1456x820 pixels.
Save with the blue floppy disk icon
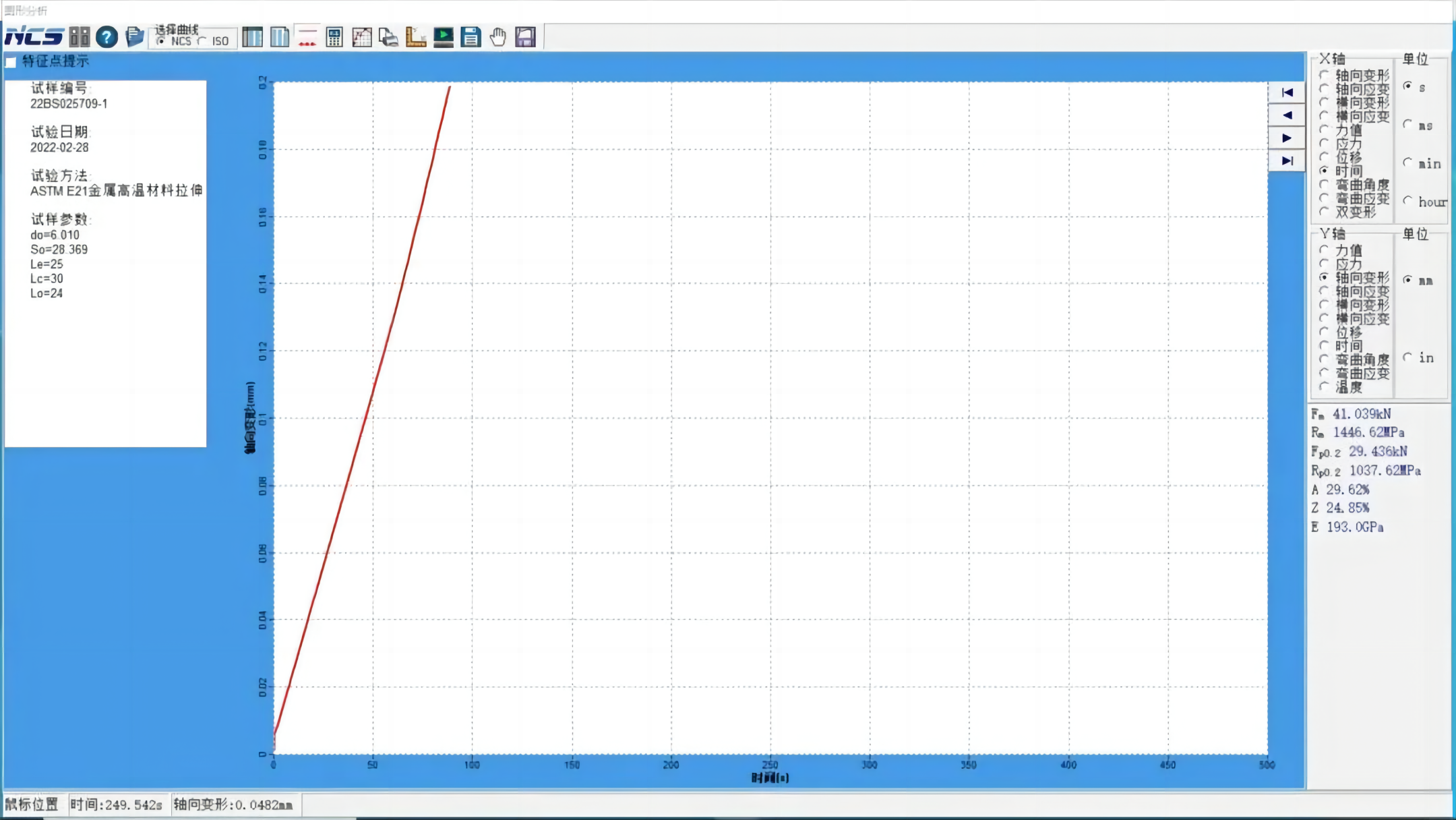coord(471,36)
